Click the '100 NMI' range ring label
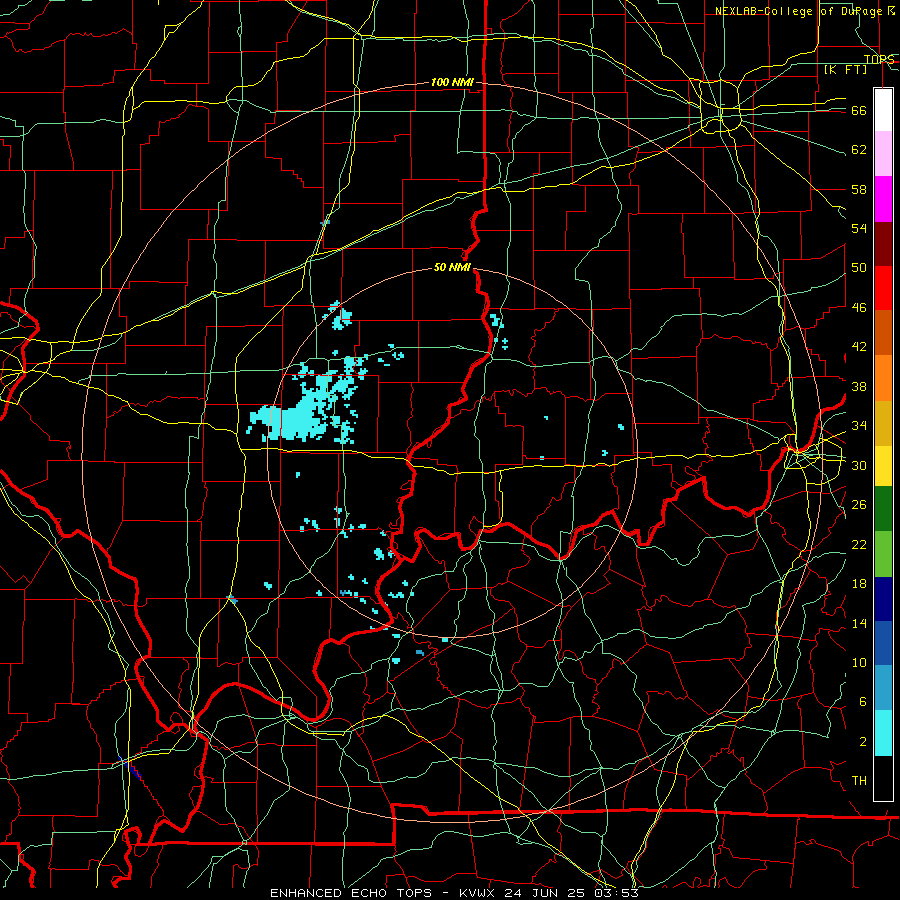This screenshot has width=900, height=900. pos(452,82)
